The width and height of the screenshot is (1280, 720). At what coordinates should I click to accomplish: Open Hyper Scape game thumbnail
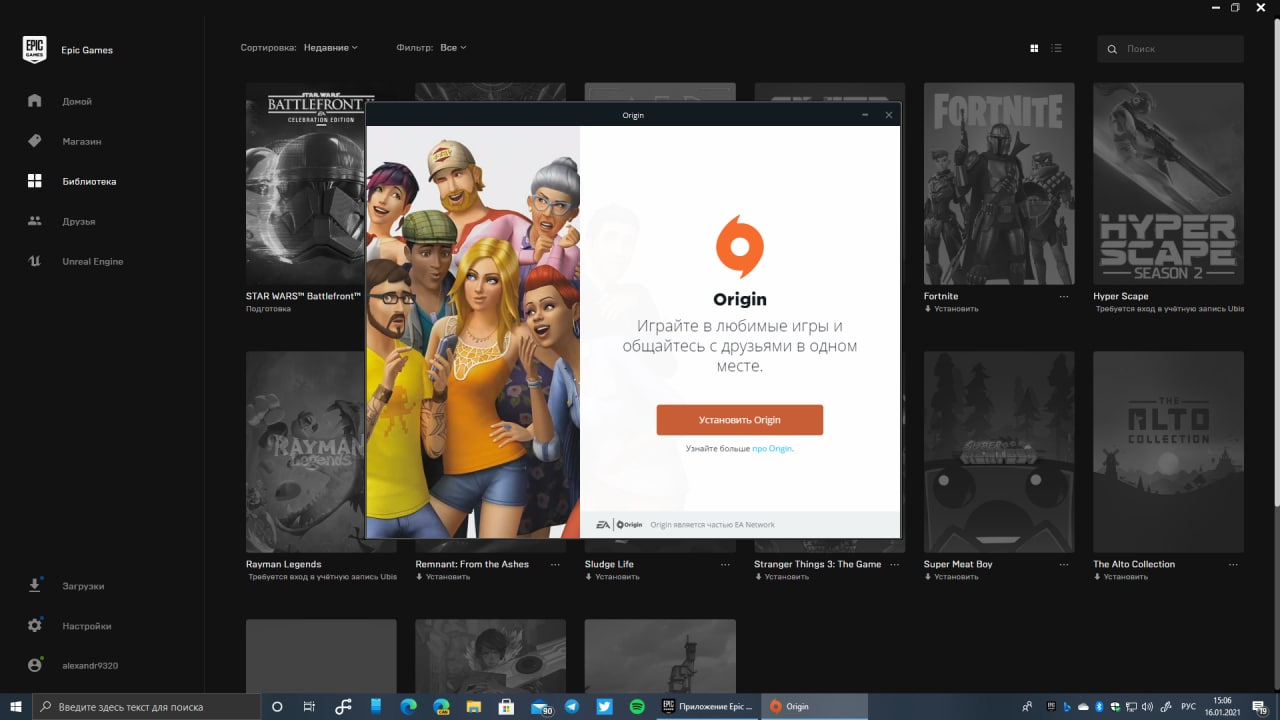(x=1168, y=184)
